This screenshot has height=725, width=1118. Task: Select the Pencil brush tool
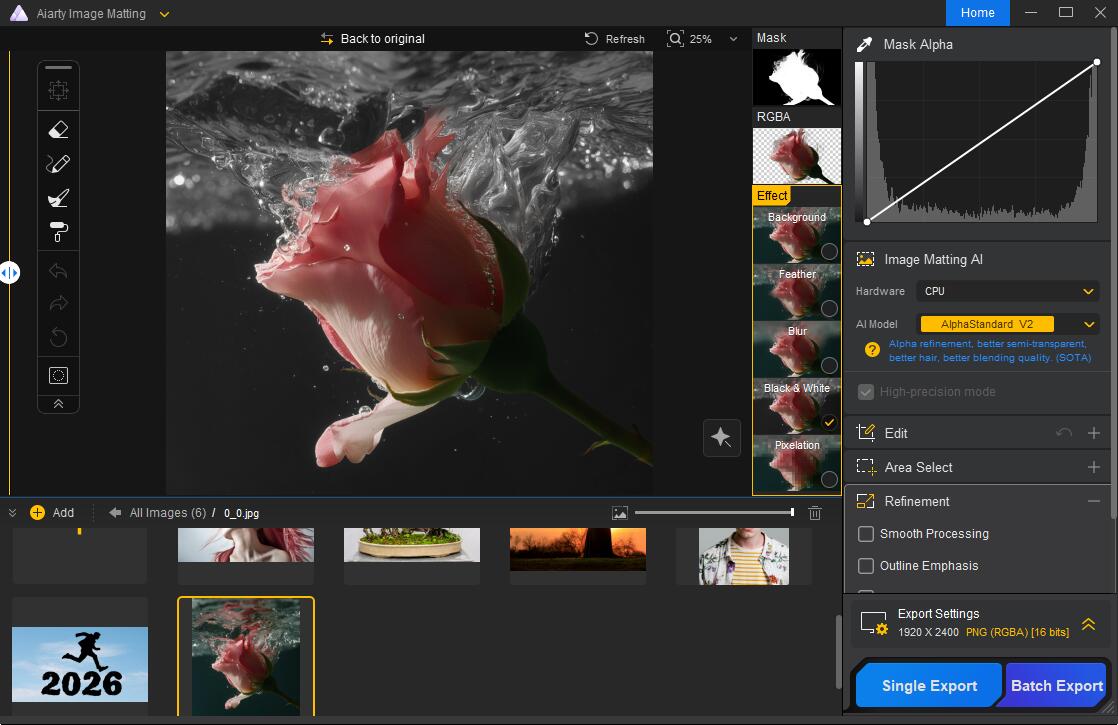(58, 164)
